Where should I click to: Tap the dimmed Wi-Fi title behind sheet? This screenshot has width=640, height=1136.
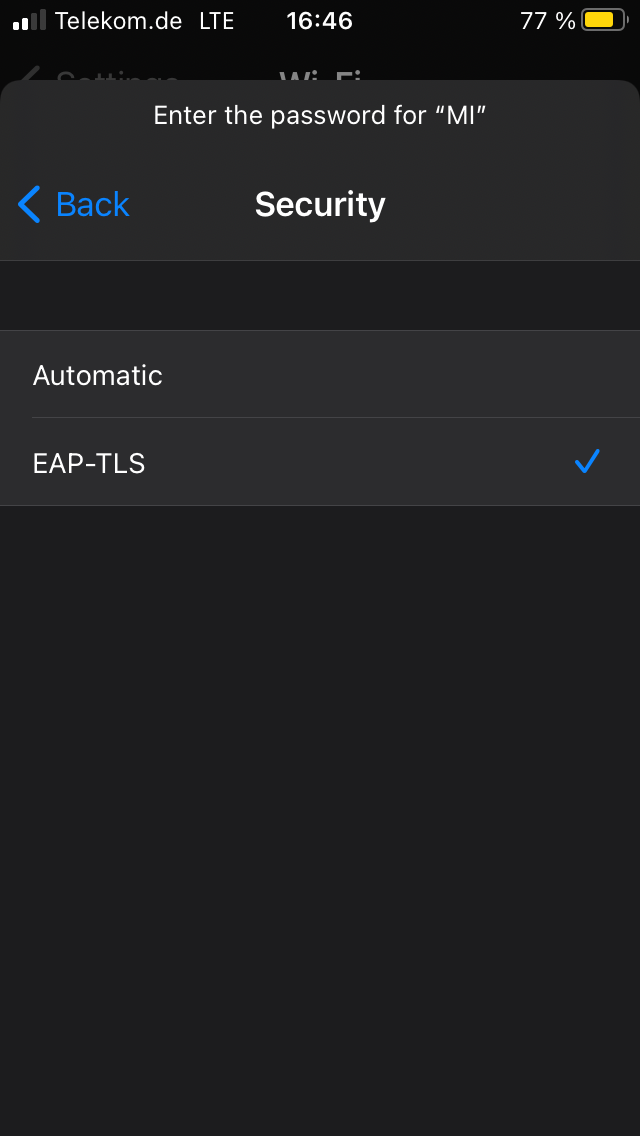coord(320,75)
